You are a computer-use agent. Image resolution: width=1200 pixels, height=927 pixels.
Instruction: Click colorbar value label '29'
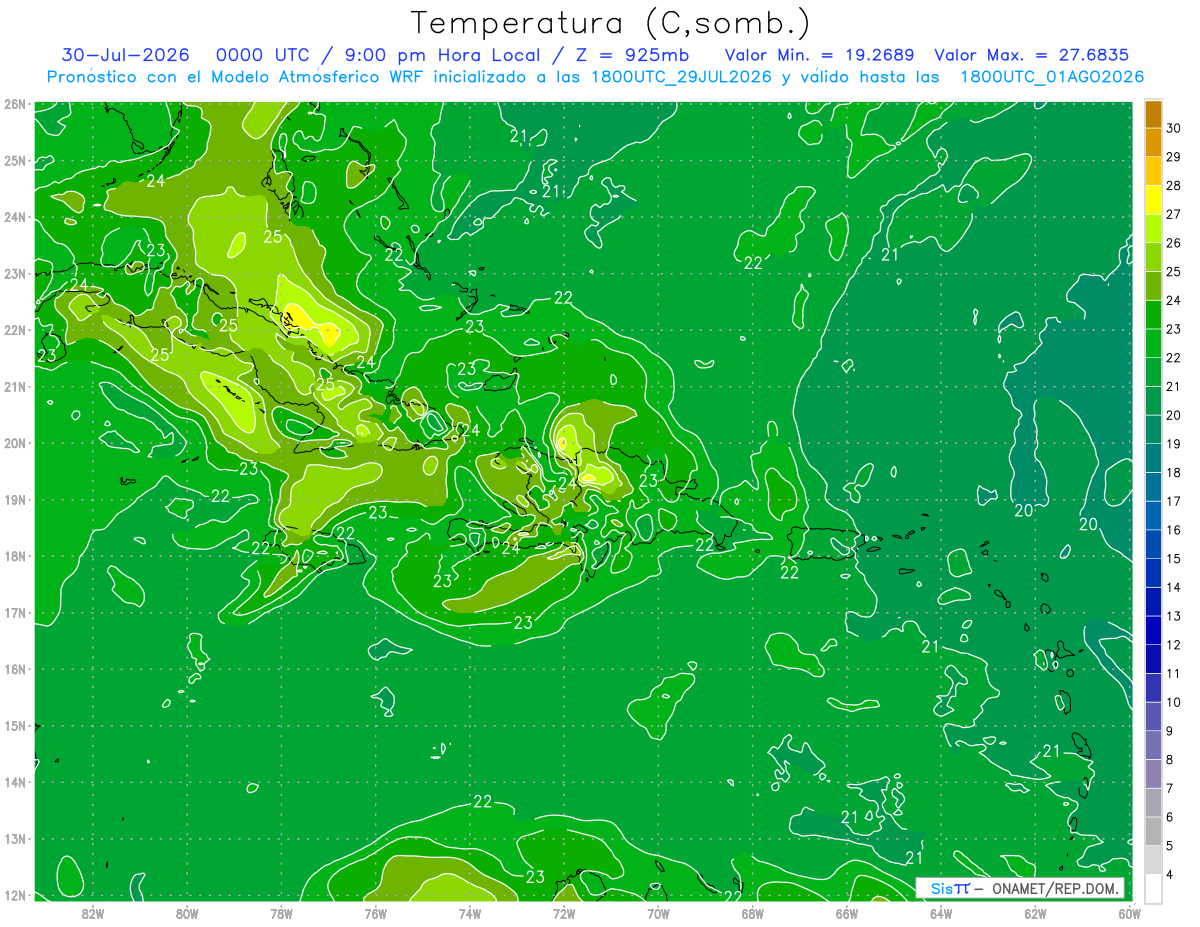(1174, 157)
